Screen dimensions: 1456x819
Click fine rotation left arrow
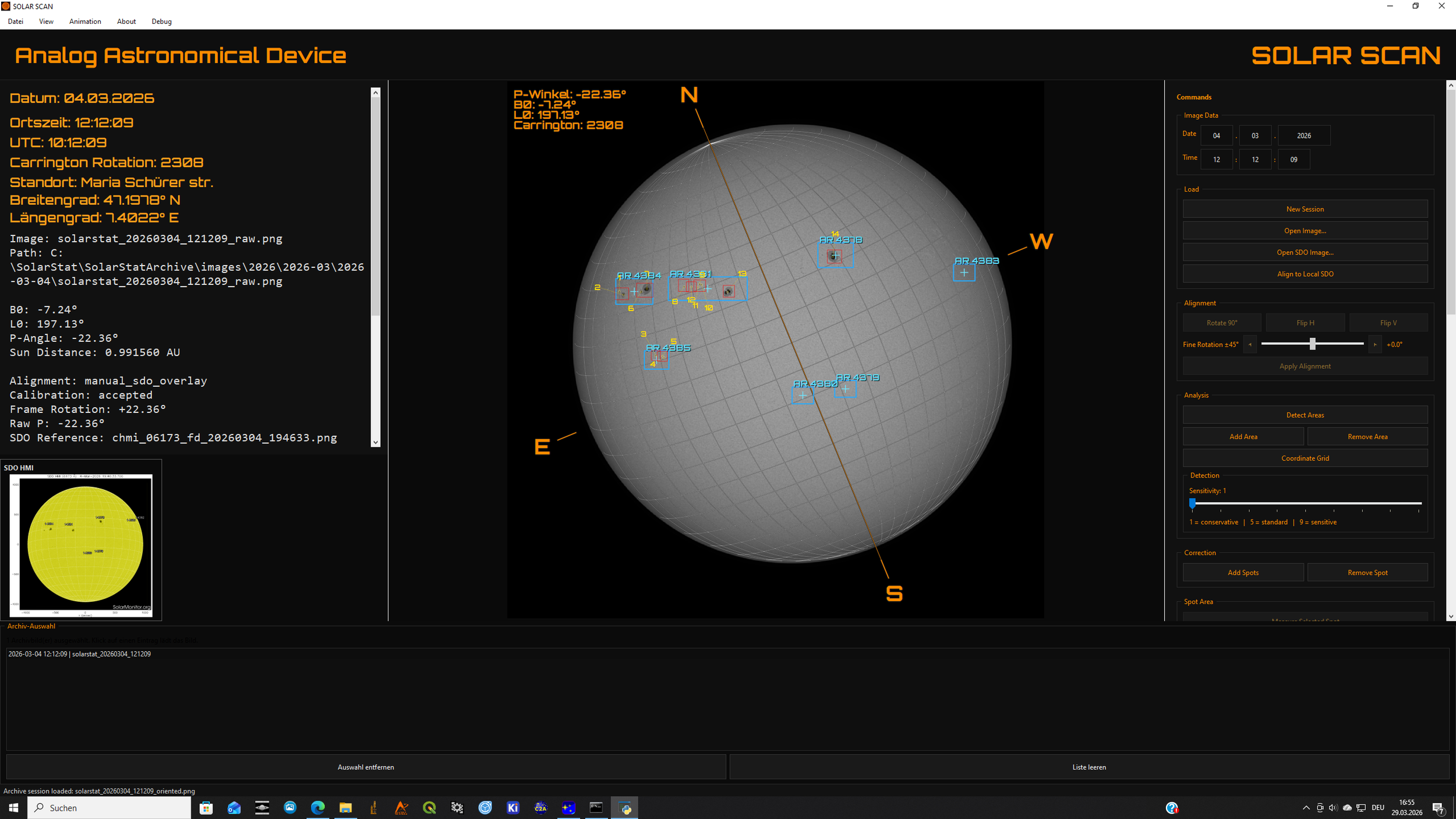[1250, 344]
